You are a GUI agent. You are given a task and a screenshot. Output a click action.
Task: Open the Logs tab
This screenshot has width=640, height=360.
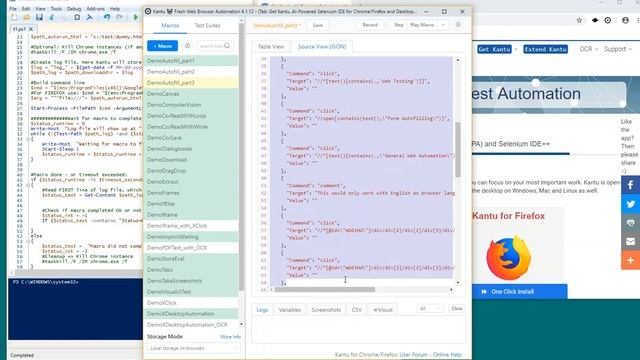click(x=262, y=310)
